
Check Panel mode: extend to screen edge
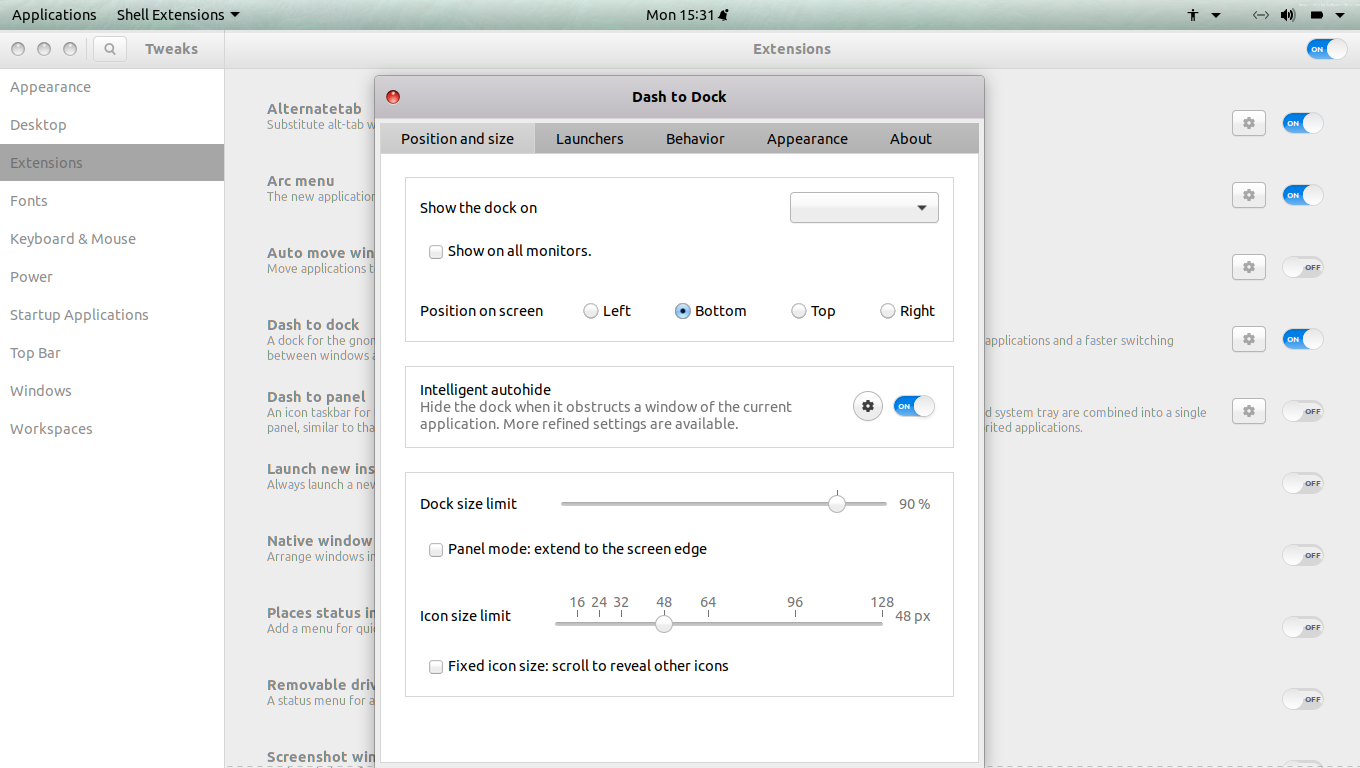click(x=436, y=550)
